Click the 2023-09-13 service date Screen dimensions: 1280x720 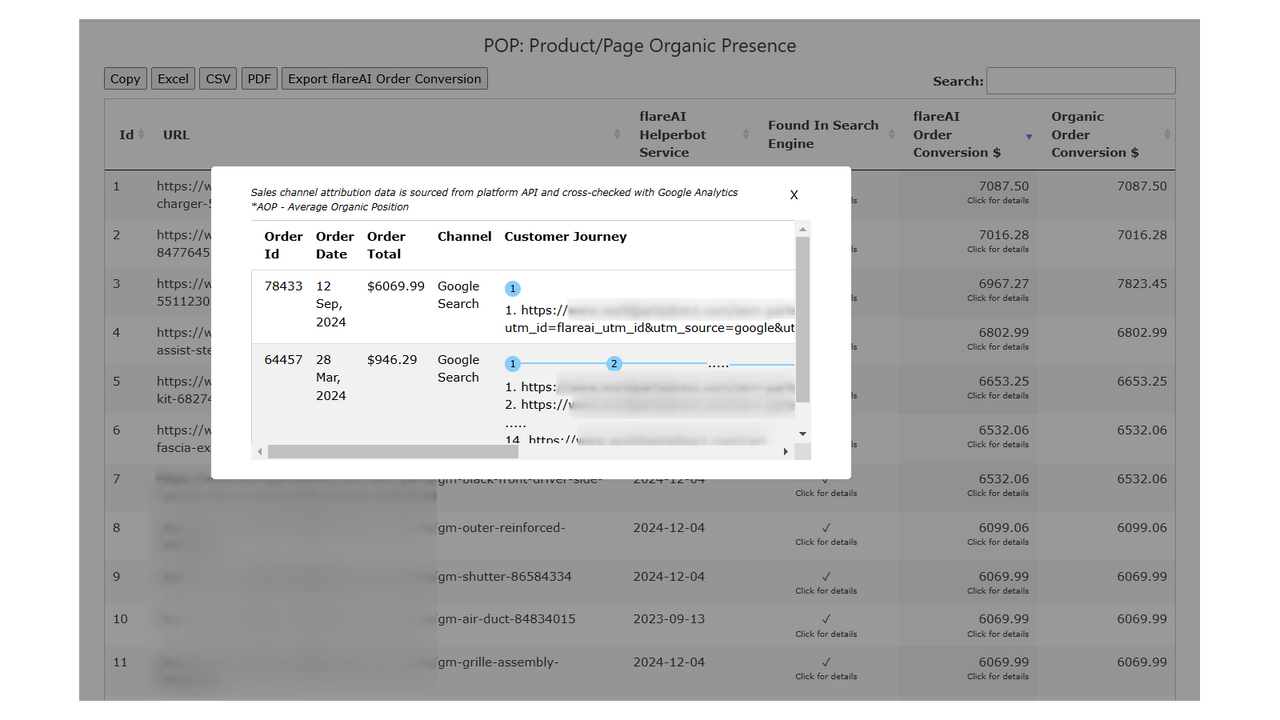point(669,619)
